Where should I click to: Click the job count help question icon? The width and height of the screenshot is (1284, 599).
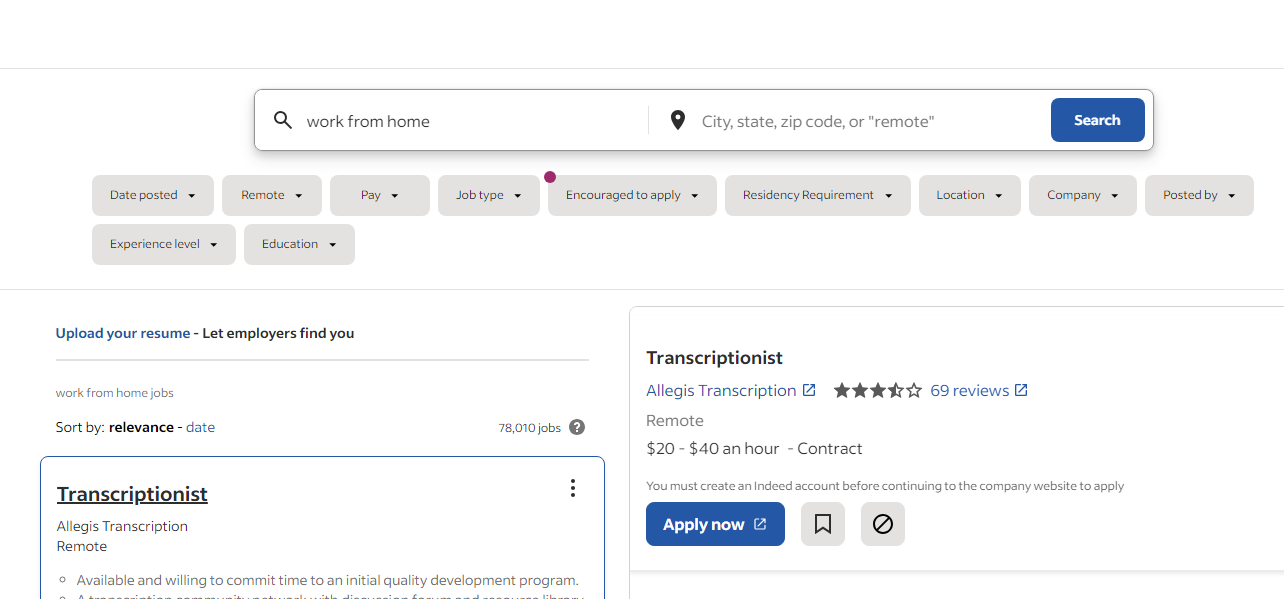577,427
